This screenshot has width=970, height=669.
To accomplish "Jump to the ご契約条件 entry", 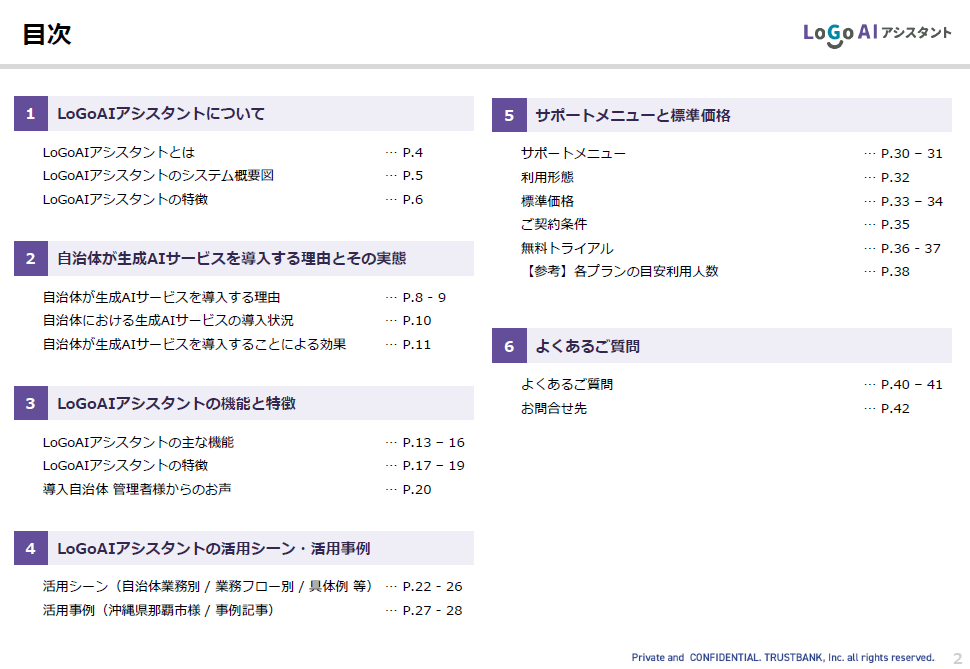I will tap(554, 224).
